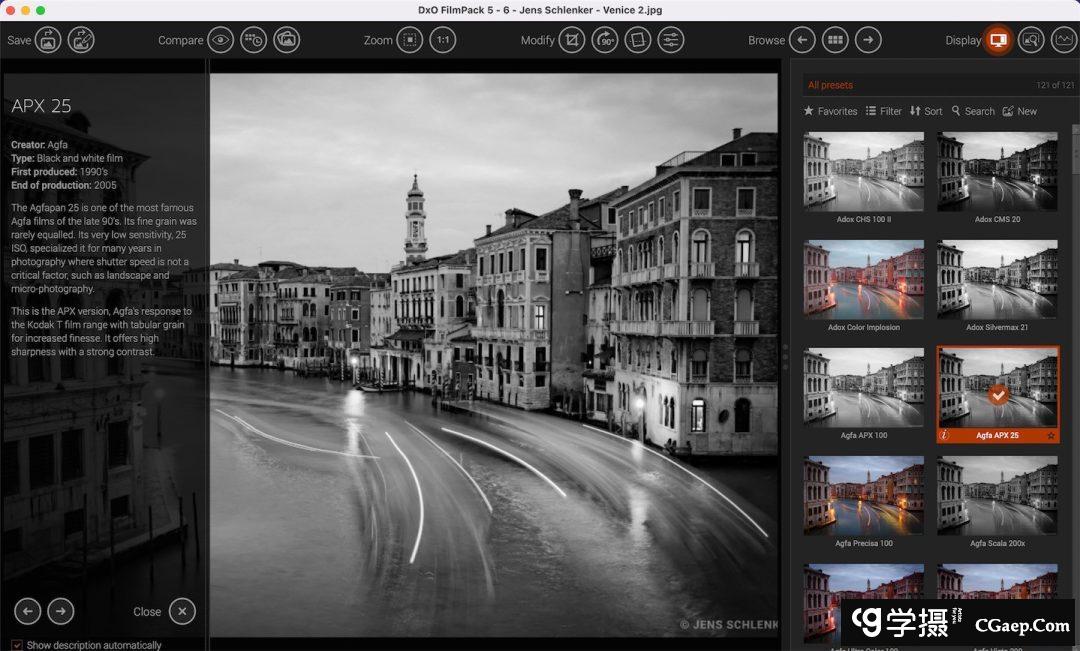
Task: Click Search in the presets panel
Action: 973,111
